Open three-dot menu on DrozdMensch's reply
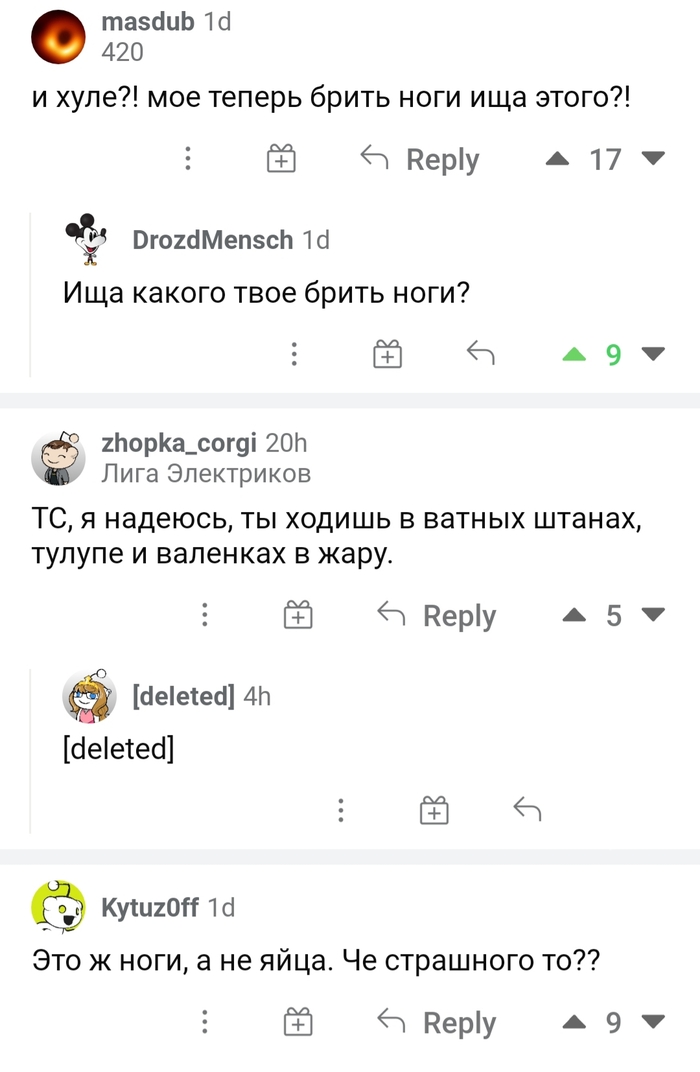 [294, 354]
